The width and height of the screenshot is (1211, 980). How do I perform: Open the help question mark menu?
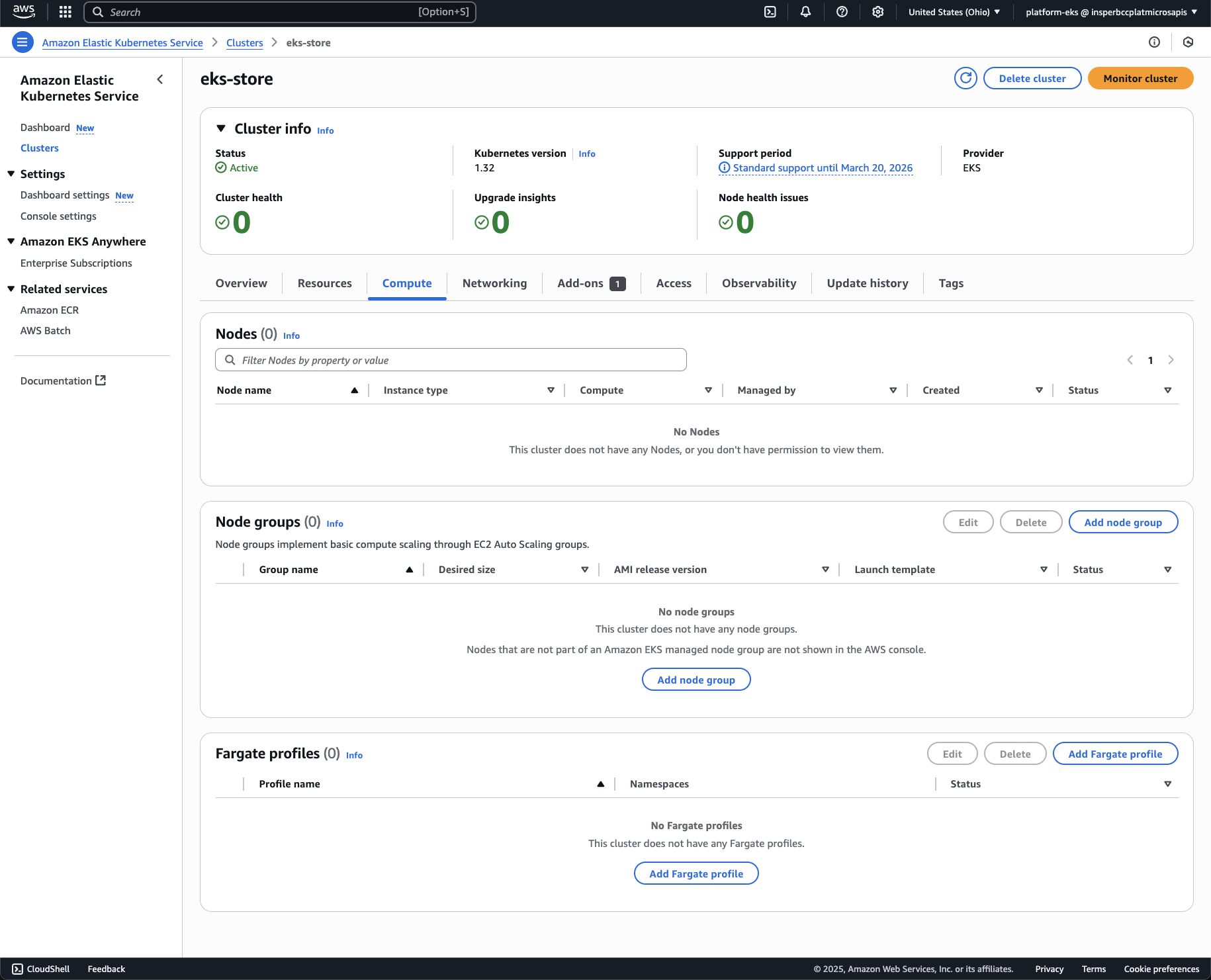coord(842,12)
